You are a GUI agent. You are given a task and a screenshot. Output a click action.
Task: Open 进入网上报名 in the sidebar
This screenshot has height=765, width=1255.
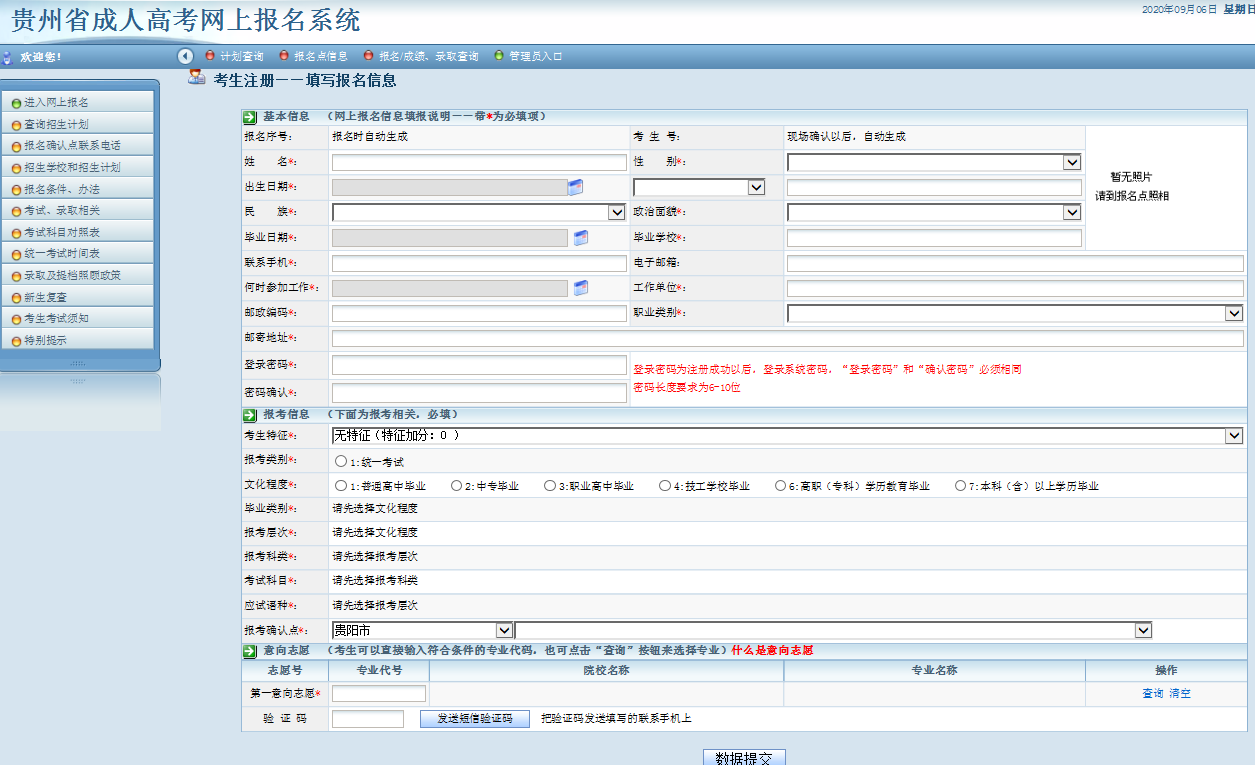click(57, 102)
